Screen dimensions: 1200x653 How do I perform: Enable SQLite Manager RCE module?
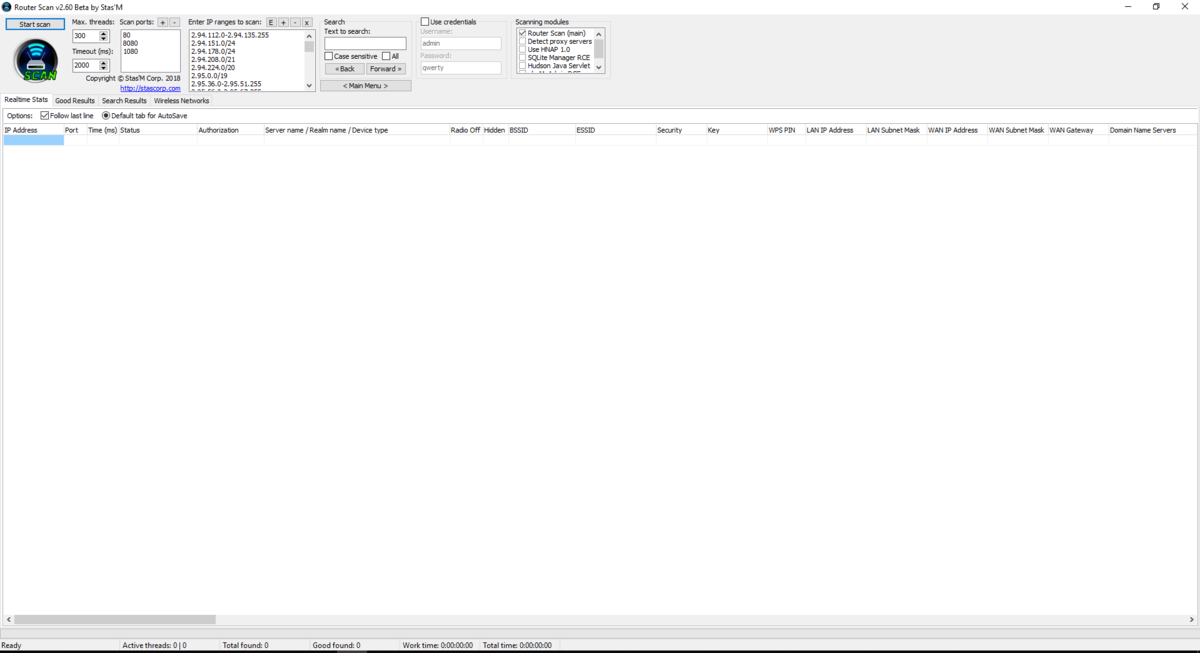pos(522,57)
